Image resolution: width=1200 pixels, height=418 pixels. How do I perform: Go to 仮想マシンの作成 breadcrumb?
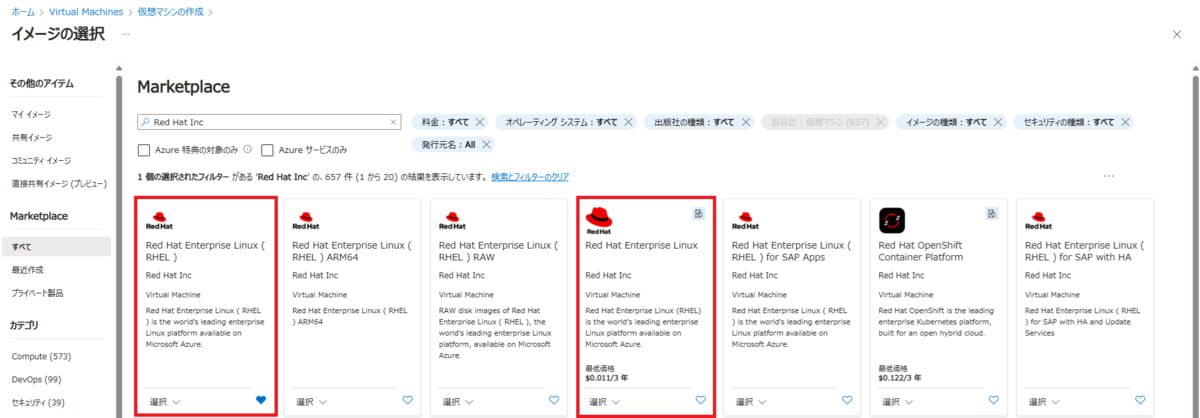coord(171,11)
